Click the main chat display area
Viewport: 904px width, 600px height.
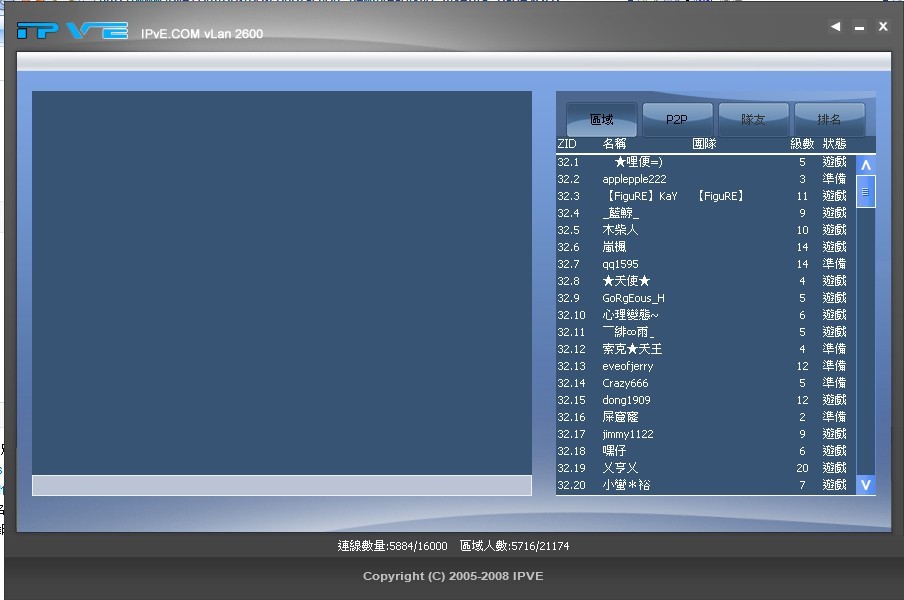coord(282,282)
